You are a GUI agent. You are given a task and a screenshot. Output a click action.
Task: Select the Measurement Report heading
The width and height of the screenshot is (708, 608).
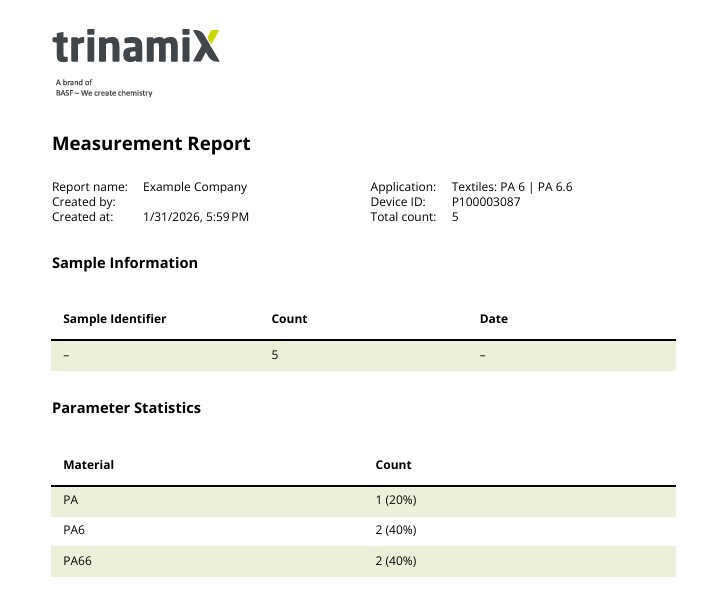[151, 144]
